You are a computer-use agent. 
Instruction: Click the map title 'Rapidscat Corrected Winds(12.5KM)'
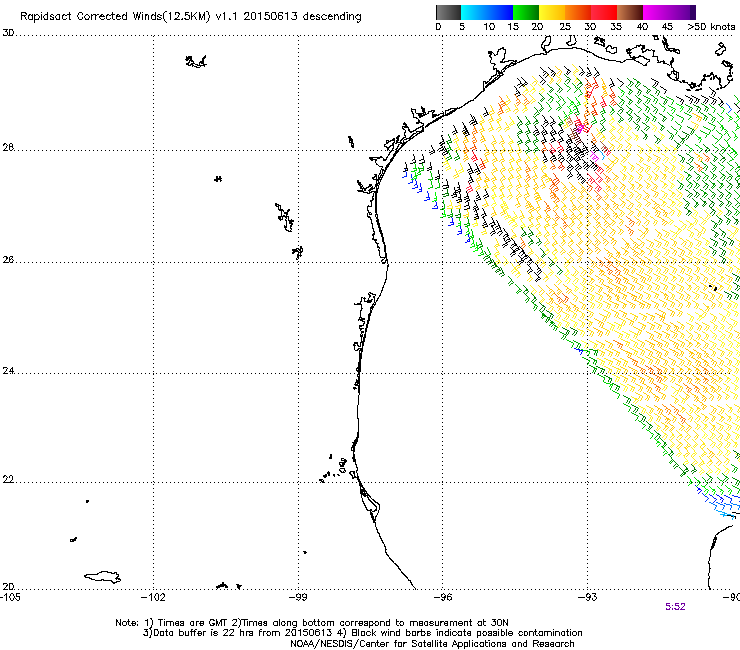[115, 16]
